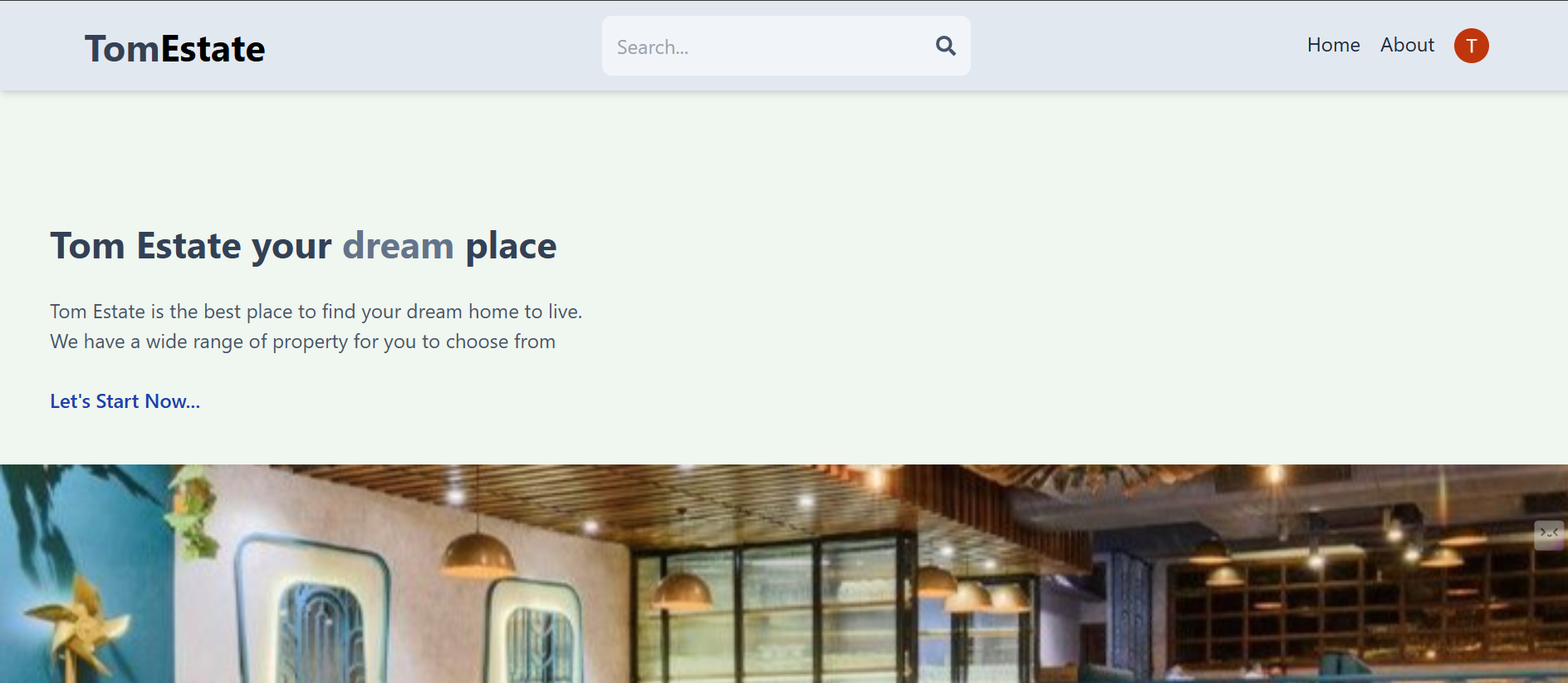Click the Search... placeholder text

[653, 47]
